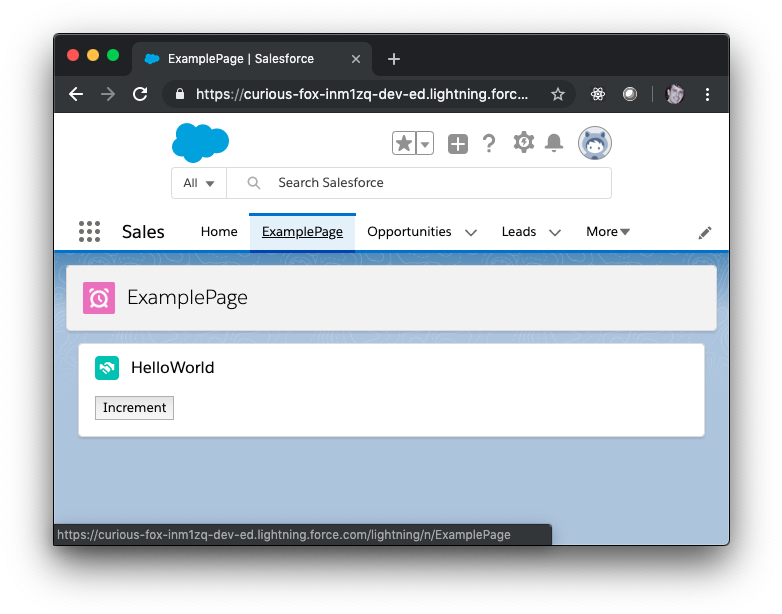Click the Search Salesforce field
Image resolution: width=782 pixels, height=614 pixels.
(419, 183)
